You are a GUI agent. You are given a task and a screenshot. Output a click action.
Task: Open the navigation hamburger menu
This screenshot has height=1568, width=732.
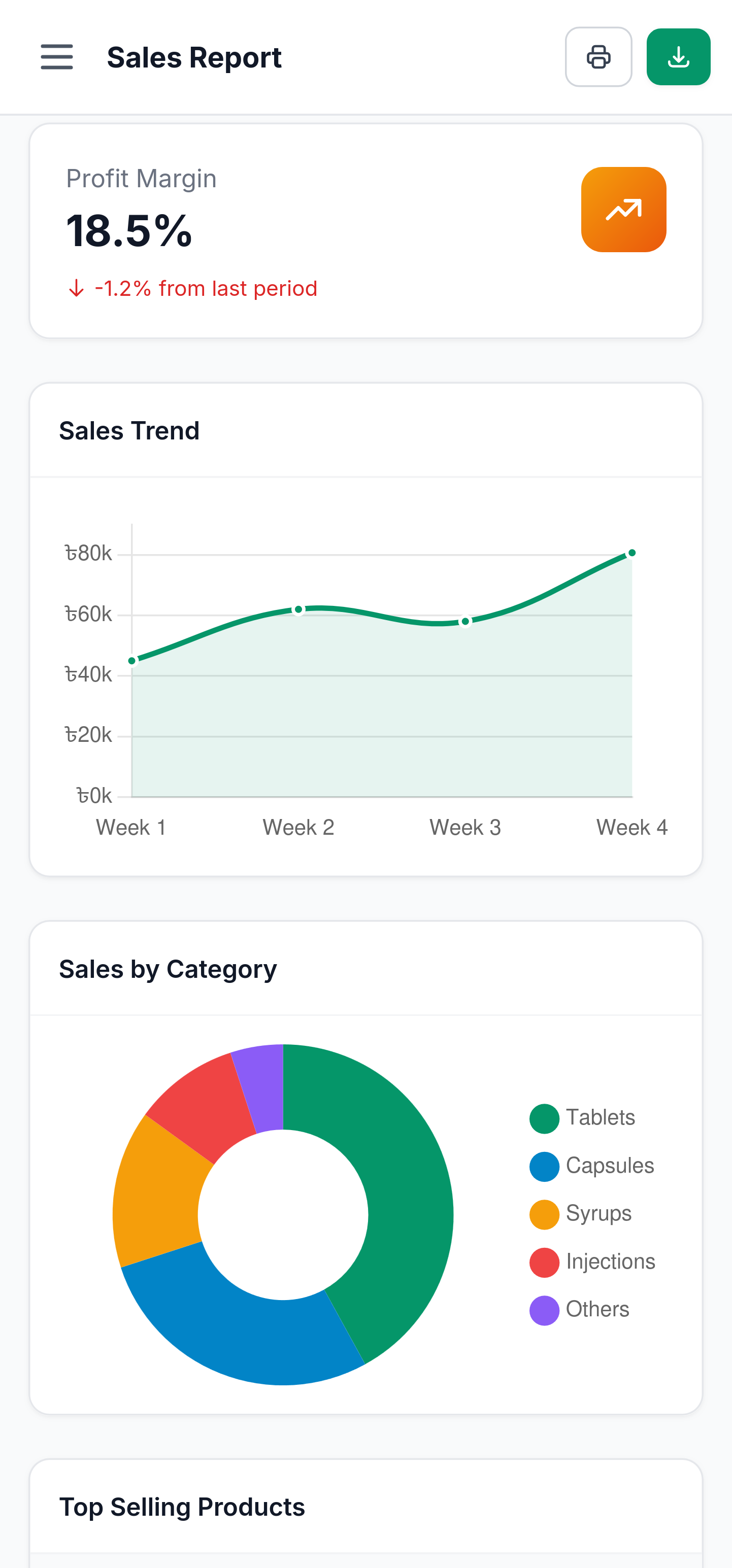[x=57, y=58]
